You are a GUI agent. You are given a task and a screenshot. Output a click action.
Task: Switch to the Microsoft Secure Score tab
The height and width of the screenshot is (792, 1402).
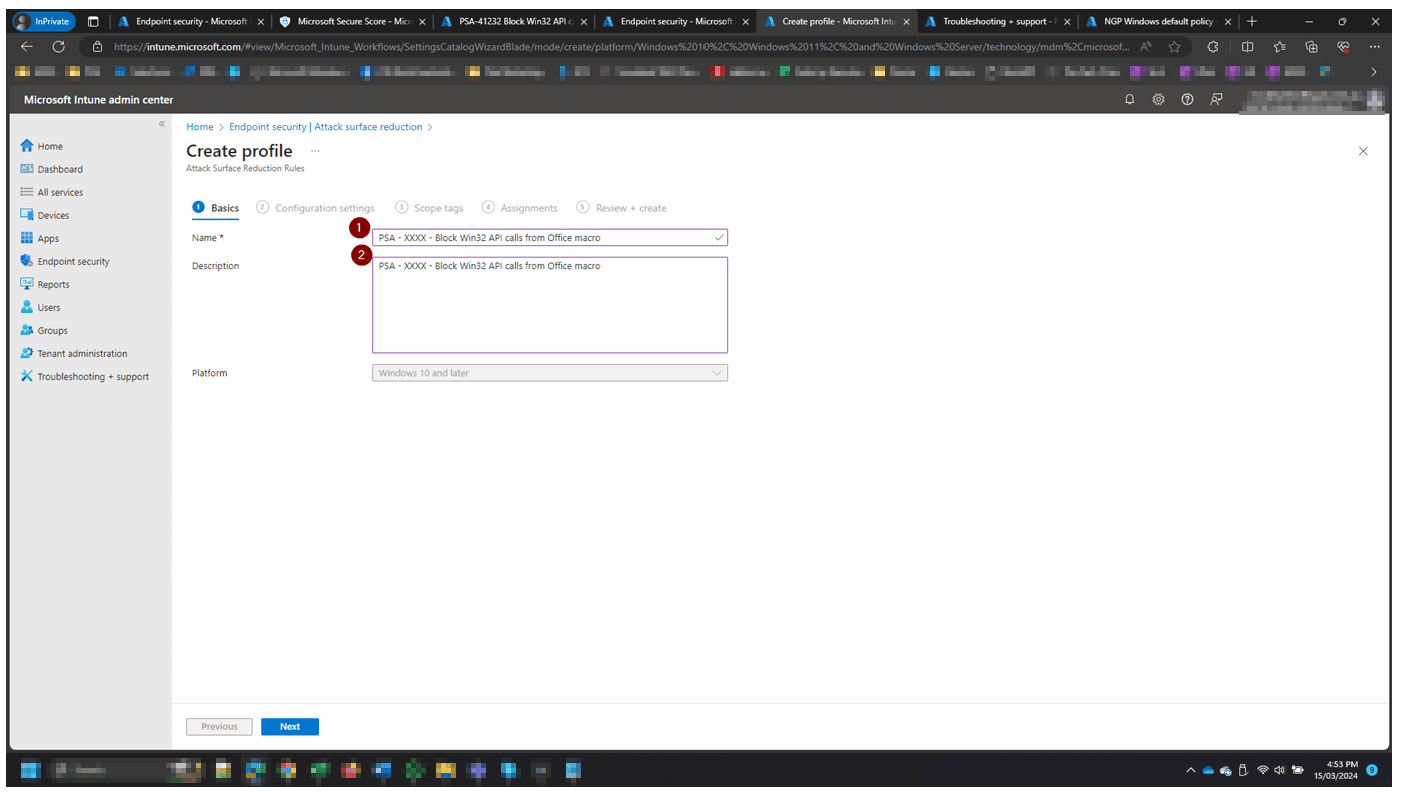[350, 21]
